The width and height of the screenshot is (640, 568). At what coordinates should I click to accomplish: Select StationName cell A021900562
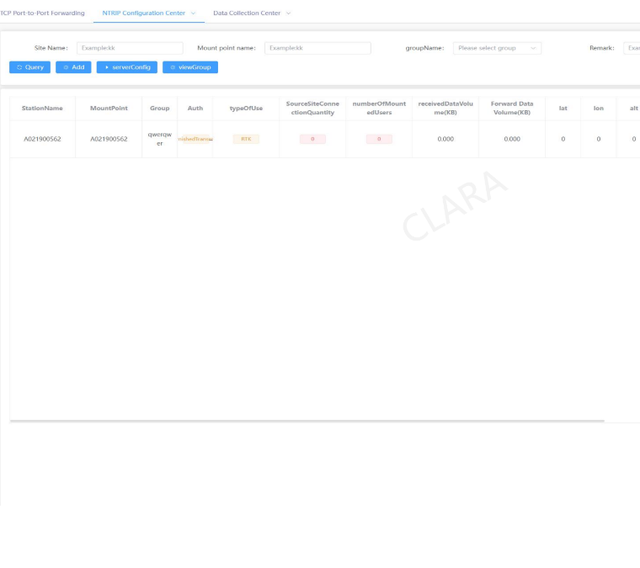click(42, 139)
